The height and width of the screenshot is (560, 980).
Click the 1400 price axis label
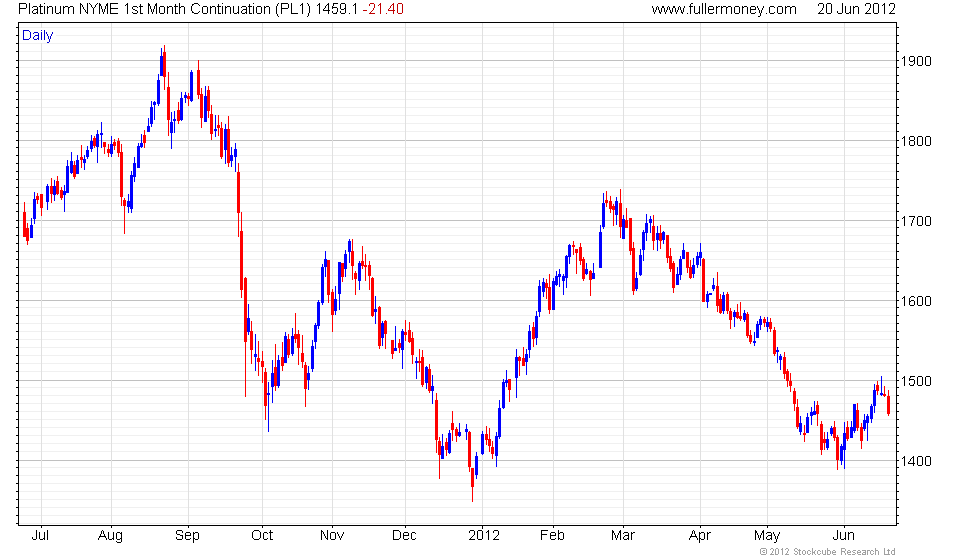(916, 461)
